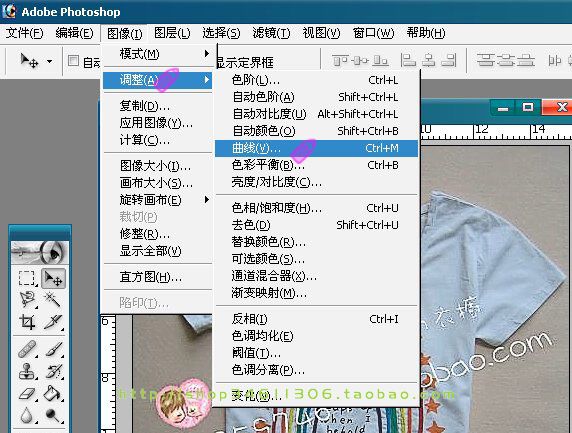Viewport: 572px width, 433px height.
Task: Select the Dodge tool
Action: click(x=53, y=415)
